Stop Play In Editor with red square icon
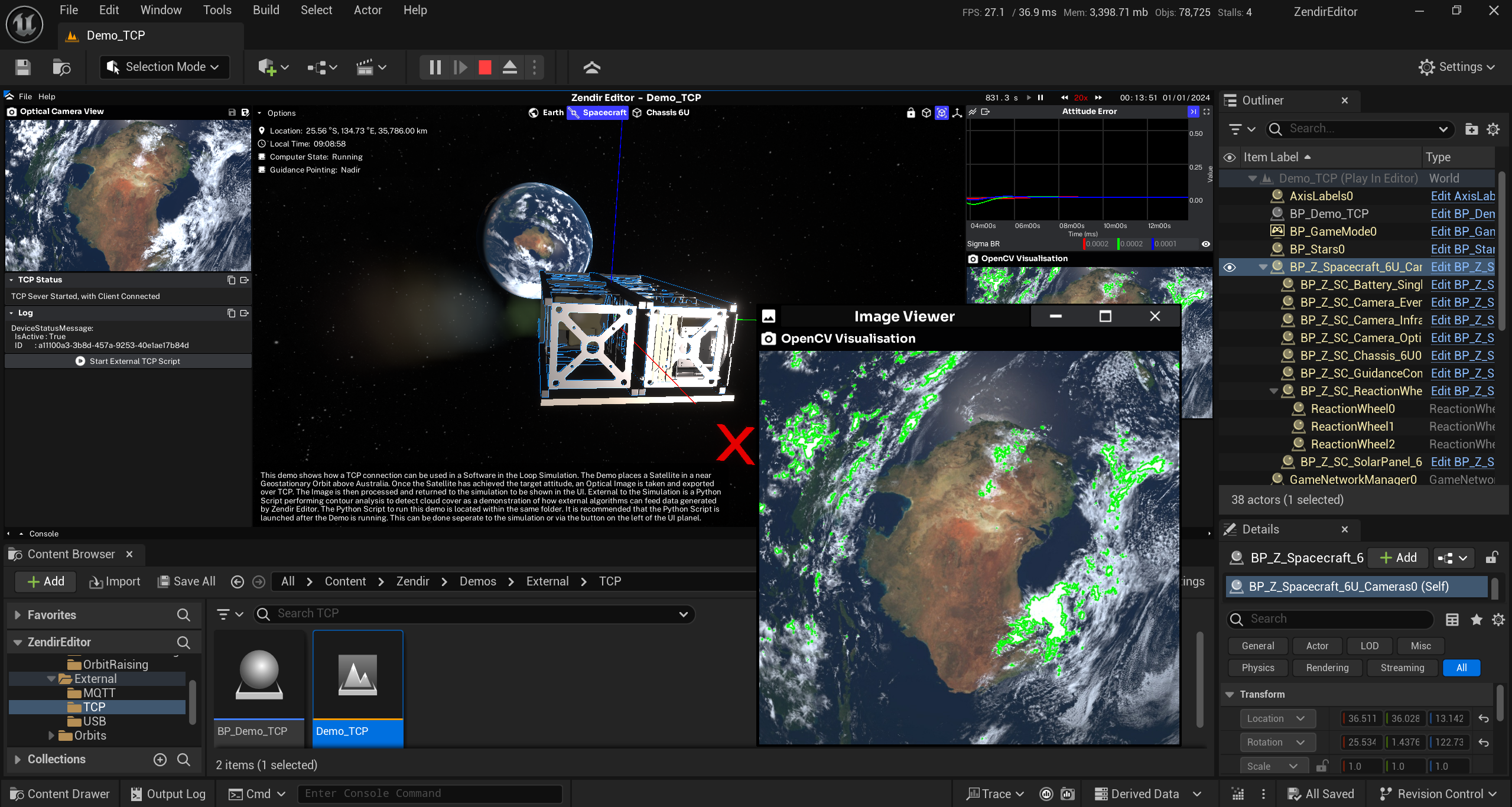The height and width of the screenshot is (807, 1512). 484,67
